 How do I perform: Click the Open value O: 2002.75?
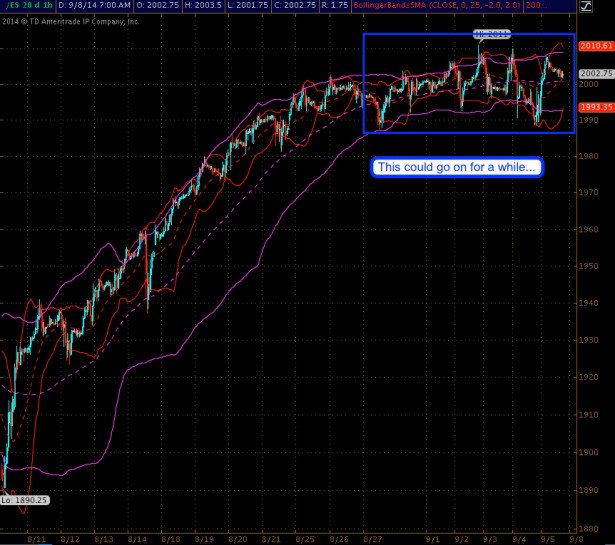coord(158,6)
